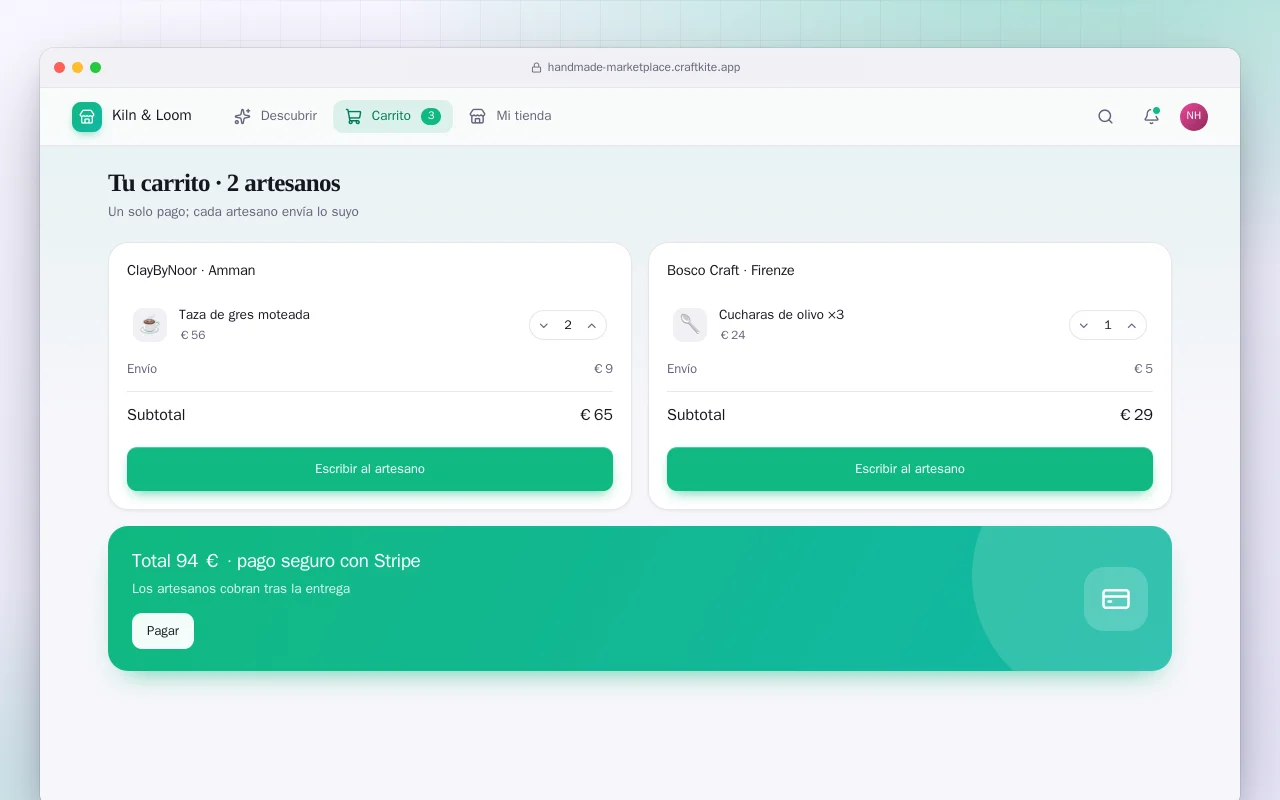
Task: Decrease quantity of Cucharas de olivo ×3
Action: tap(1084, 325)
